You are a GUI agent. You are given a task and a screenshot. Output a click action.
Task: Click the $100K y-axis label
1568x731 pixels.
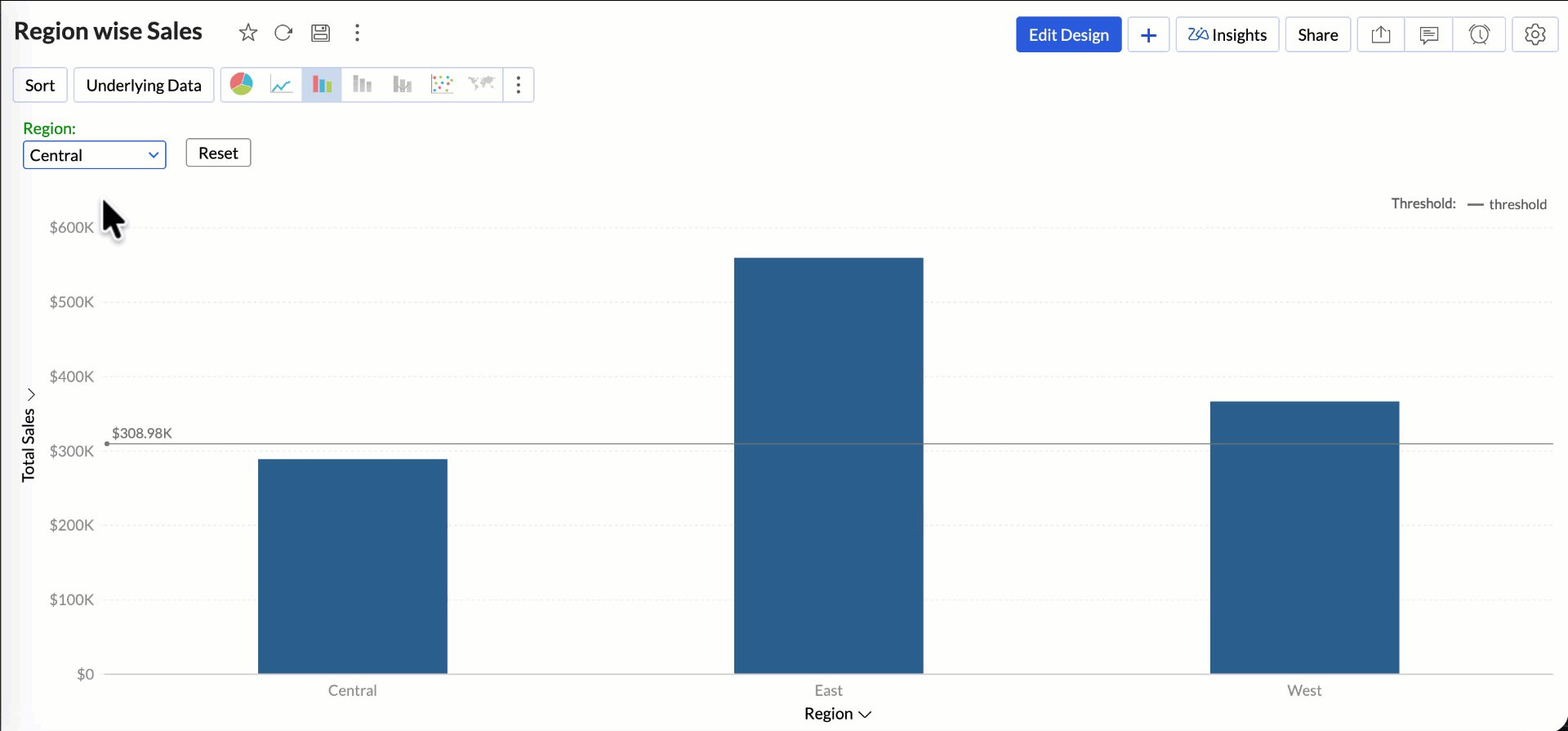(x=72, y=600)
